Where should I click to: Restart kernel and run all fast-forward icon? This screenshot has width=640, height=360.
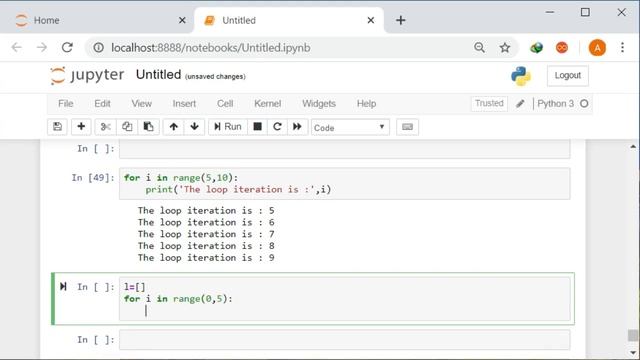point(298,127)
